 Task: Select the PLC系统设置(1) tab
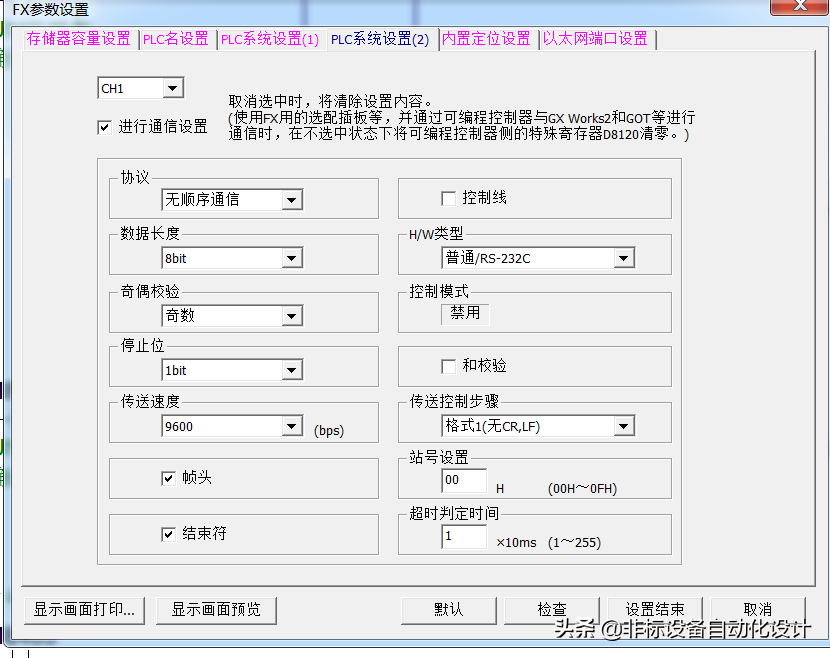coord(269,39)
